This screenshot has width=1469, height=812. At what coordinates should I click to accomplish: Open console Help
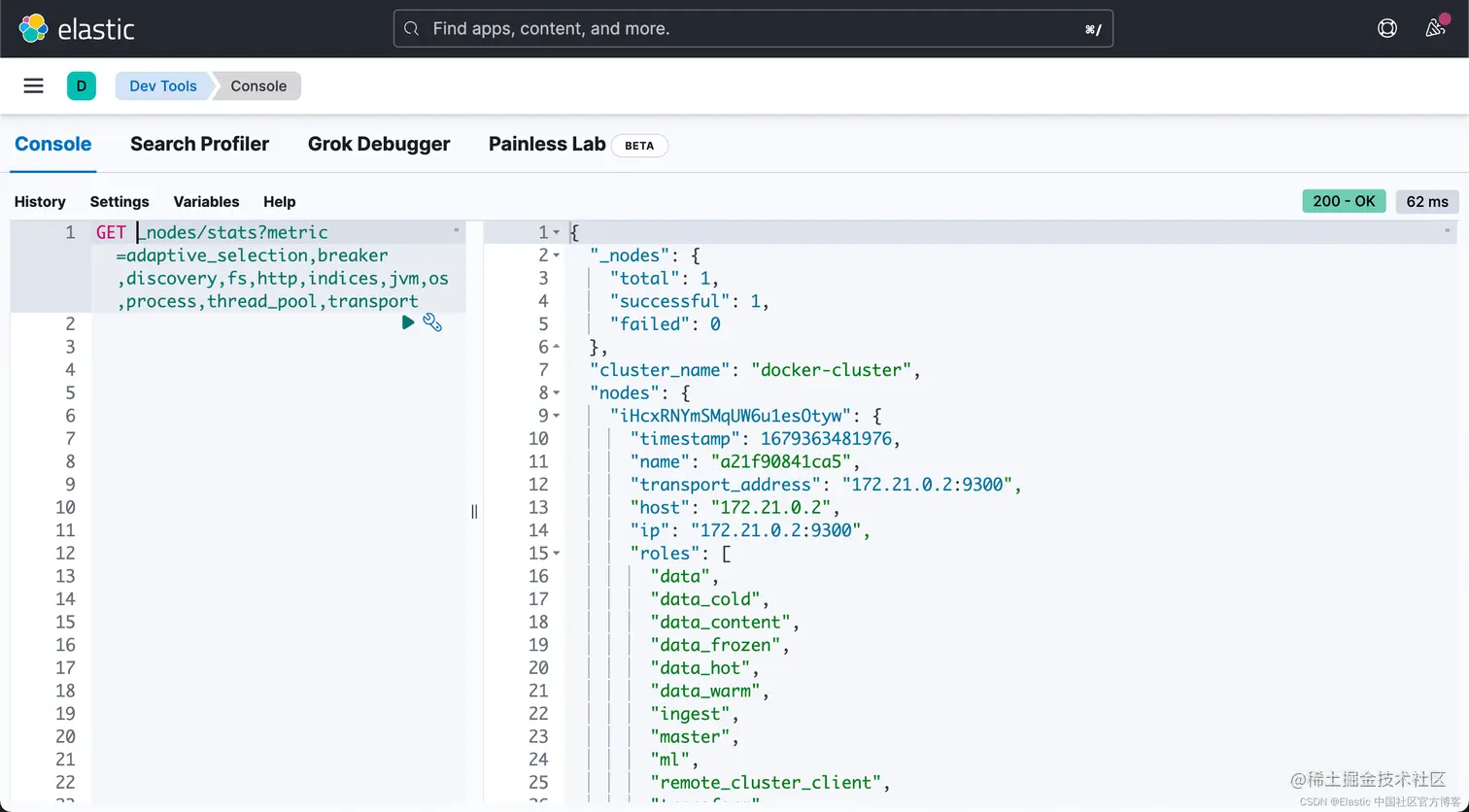(x=279, y=201)
